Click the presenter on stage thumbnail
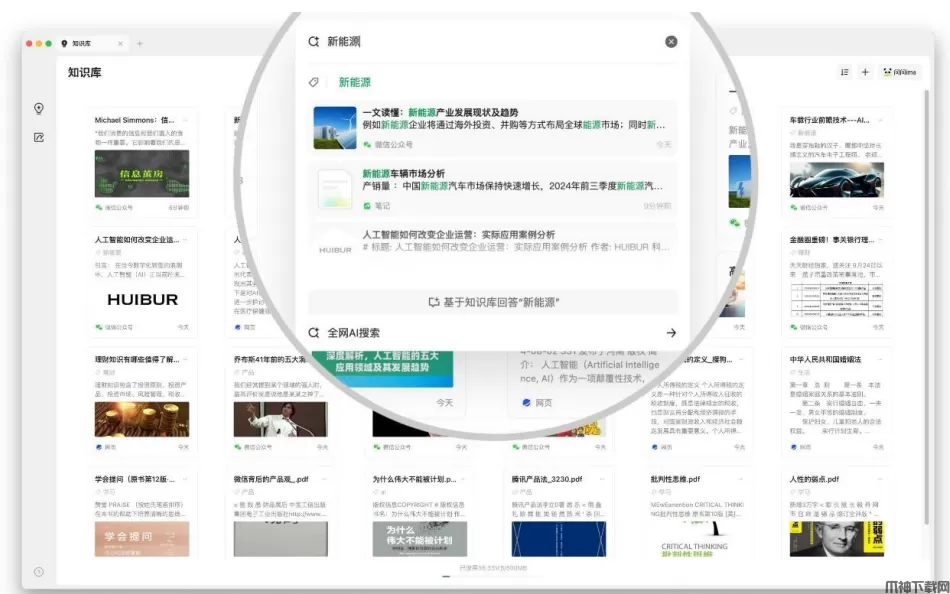950x594 pixels. [281, 419]
